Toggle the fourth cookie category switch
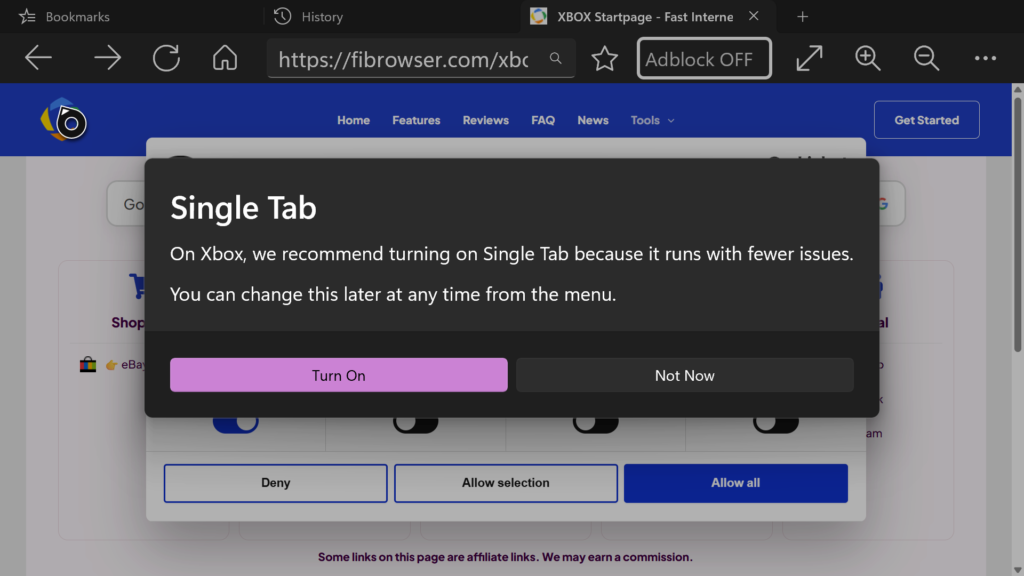 click(776, 424)
